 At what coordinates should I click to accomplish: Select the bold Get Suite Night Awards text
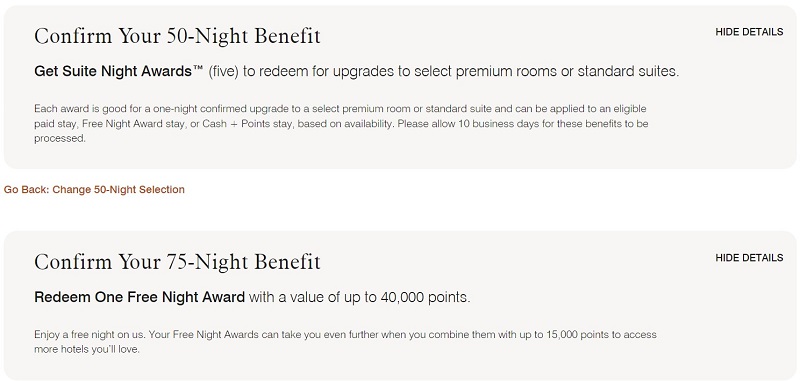point(113,71)
